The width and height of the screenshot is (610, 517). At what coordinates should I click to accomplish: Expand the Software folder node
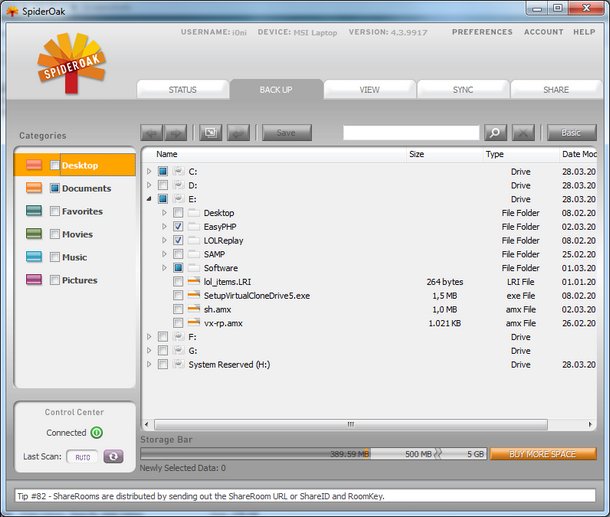point(164,268)
